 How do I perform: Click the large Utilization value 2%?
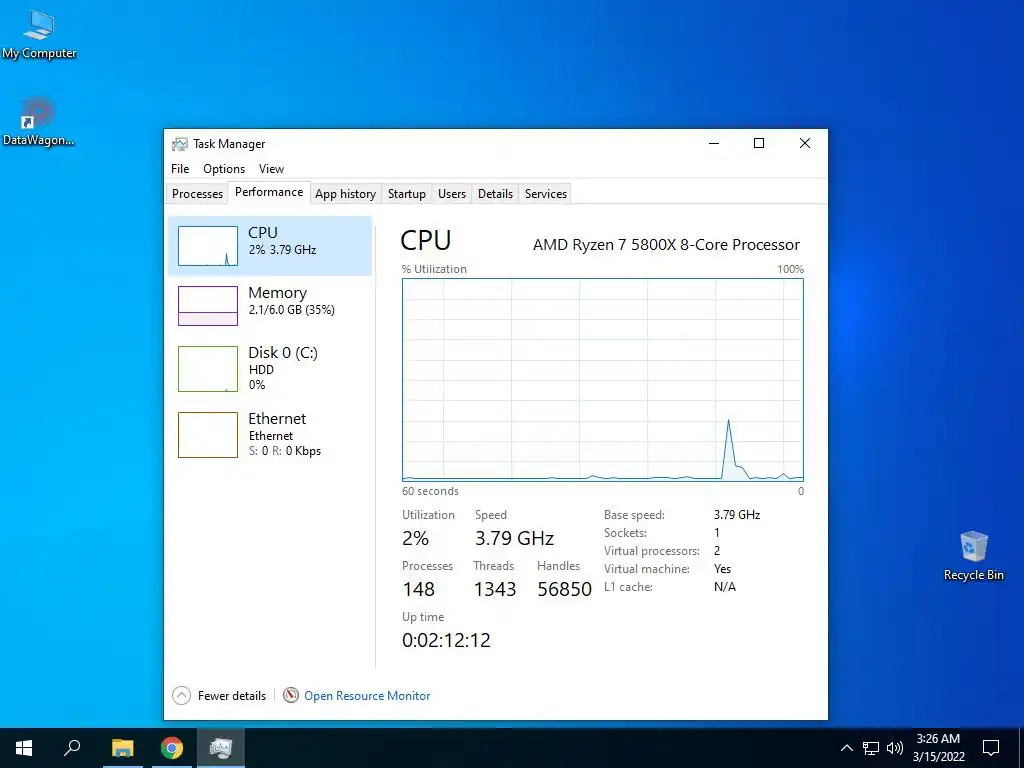tap(415, 538)
